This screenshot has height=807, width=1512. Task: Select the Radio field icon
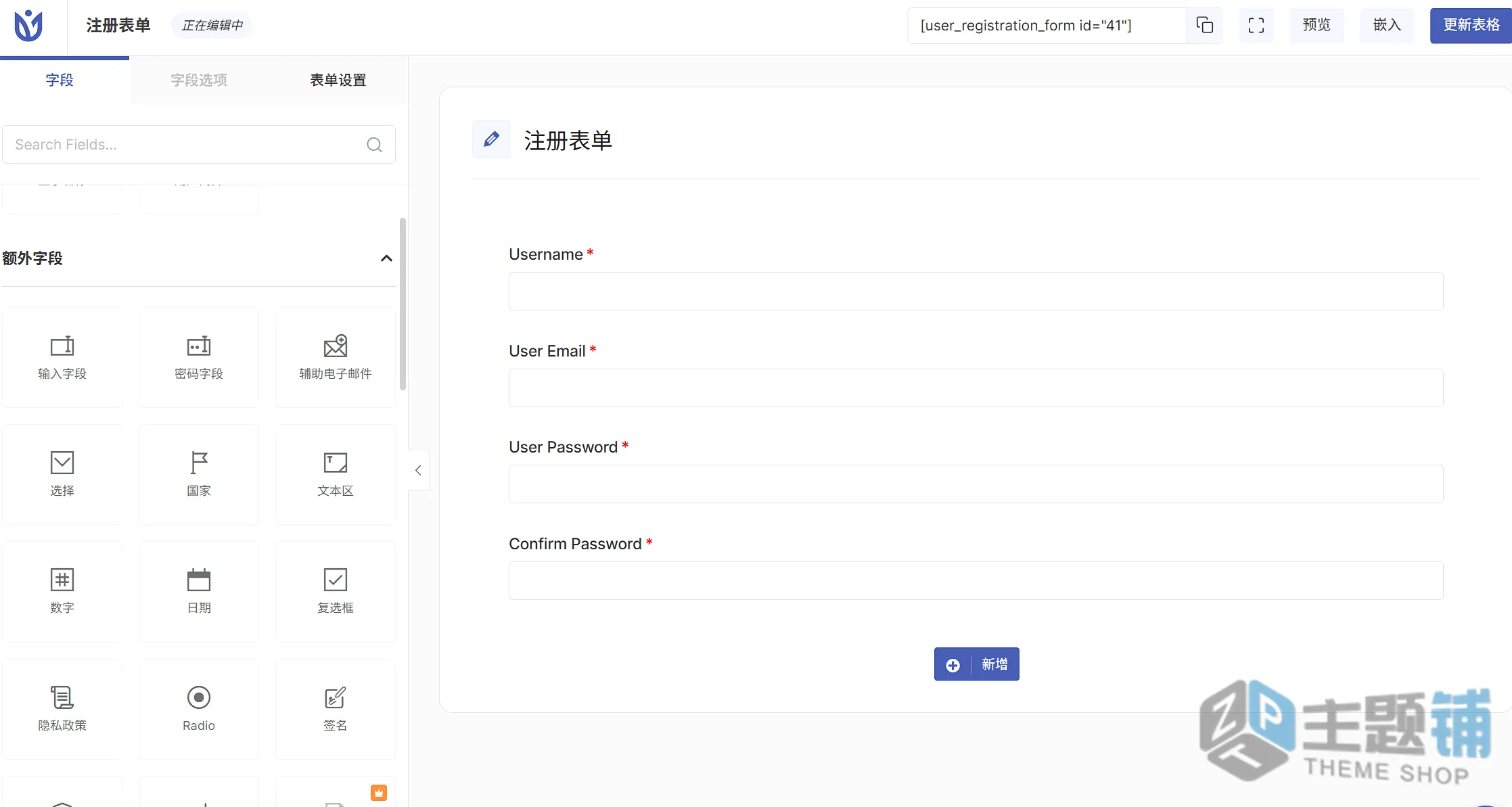(199, 697)
